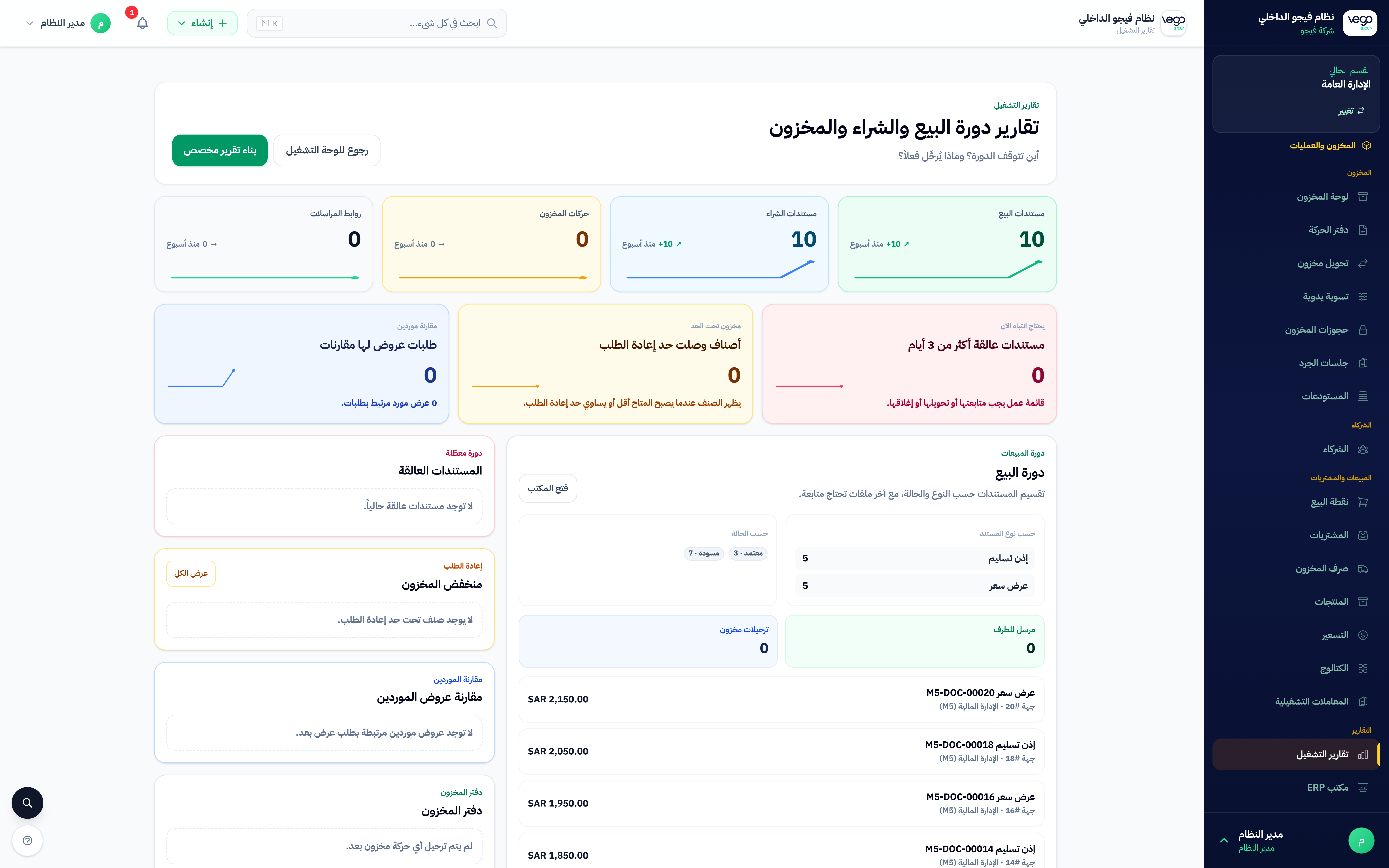This screenshot has width=1389, height=868.
Task: Click the لوحة المخزون archive icon
Action: (x=1363, y=197)
